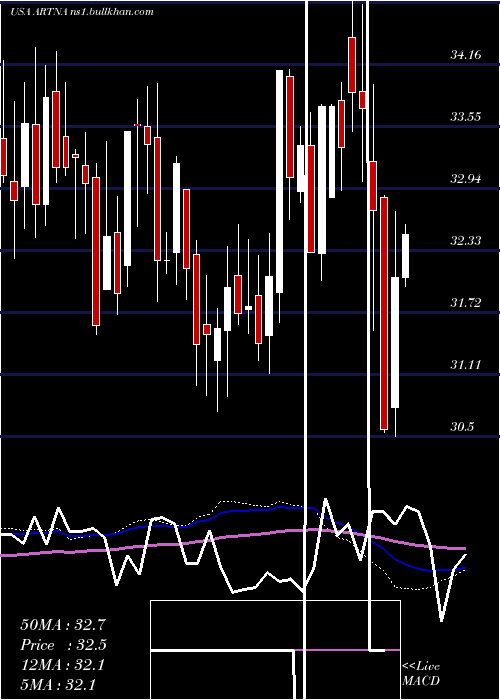500x700 pixels.
Task: Click the 33.55 price axis label
Action: [466, 117]
